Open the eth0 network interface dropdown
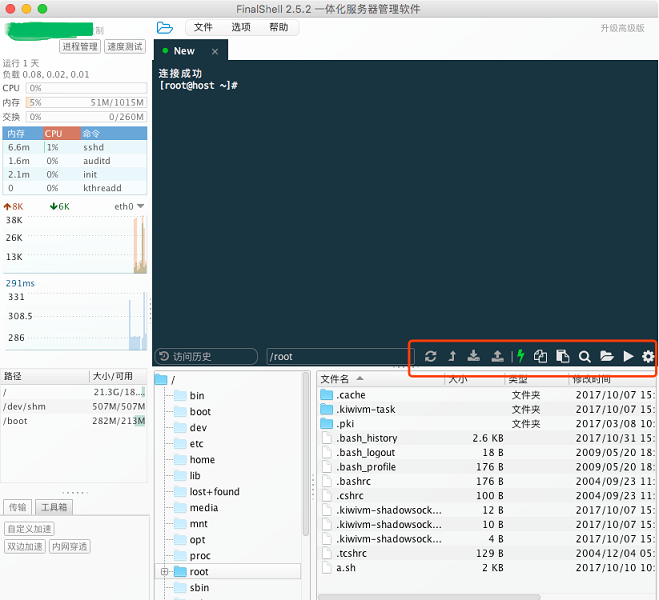 130,206
